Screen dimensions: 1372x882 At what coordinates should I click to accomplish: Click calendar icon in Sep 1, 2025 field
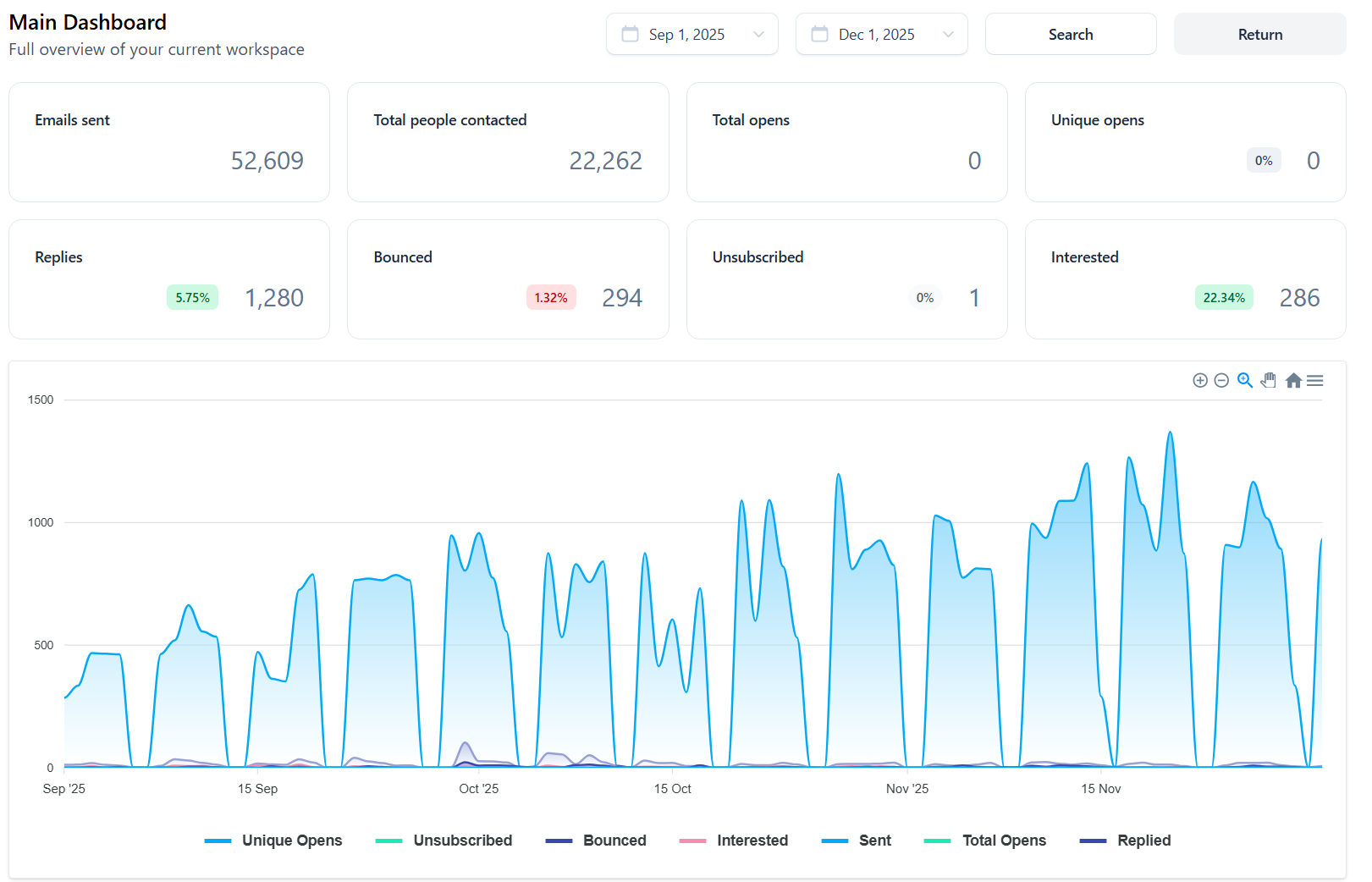tap(630, 34)
